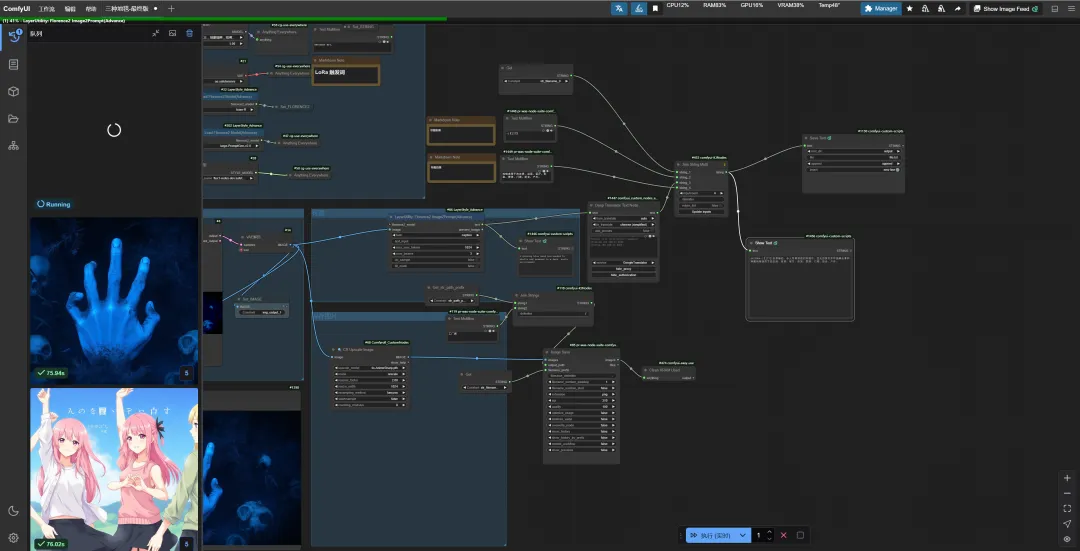Open the pink-haired anime girls thumbnail

[x=114, y=469]
